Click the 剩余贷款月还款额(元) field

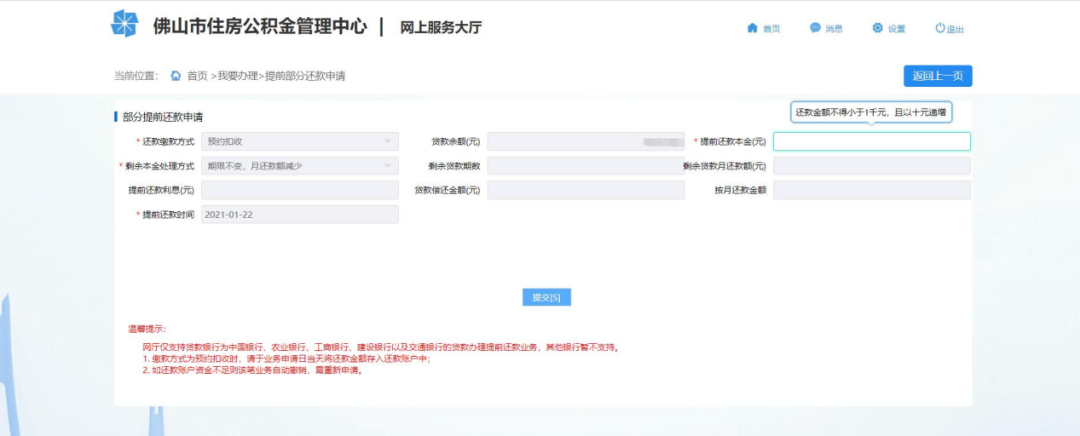pyautogui.click(x=871, y=166)
